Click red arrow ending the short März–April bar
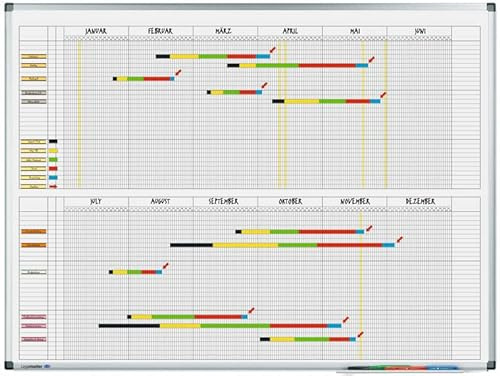The width and height of the screenshot is (500, 376). [x=264, y=86]
